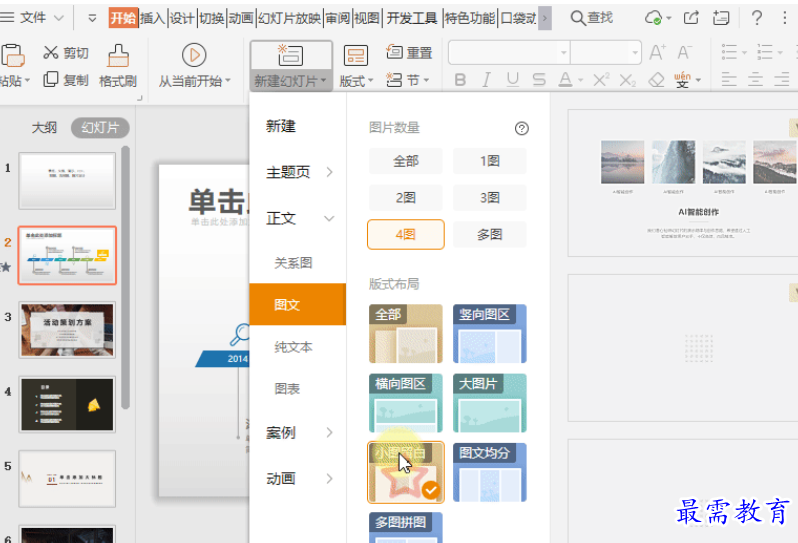Choose the 竖向图区 layout tile
This screenshot has height=543, width=798.
tap(490, 334)
